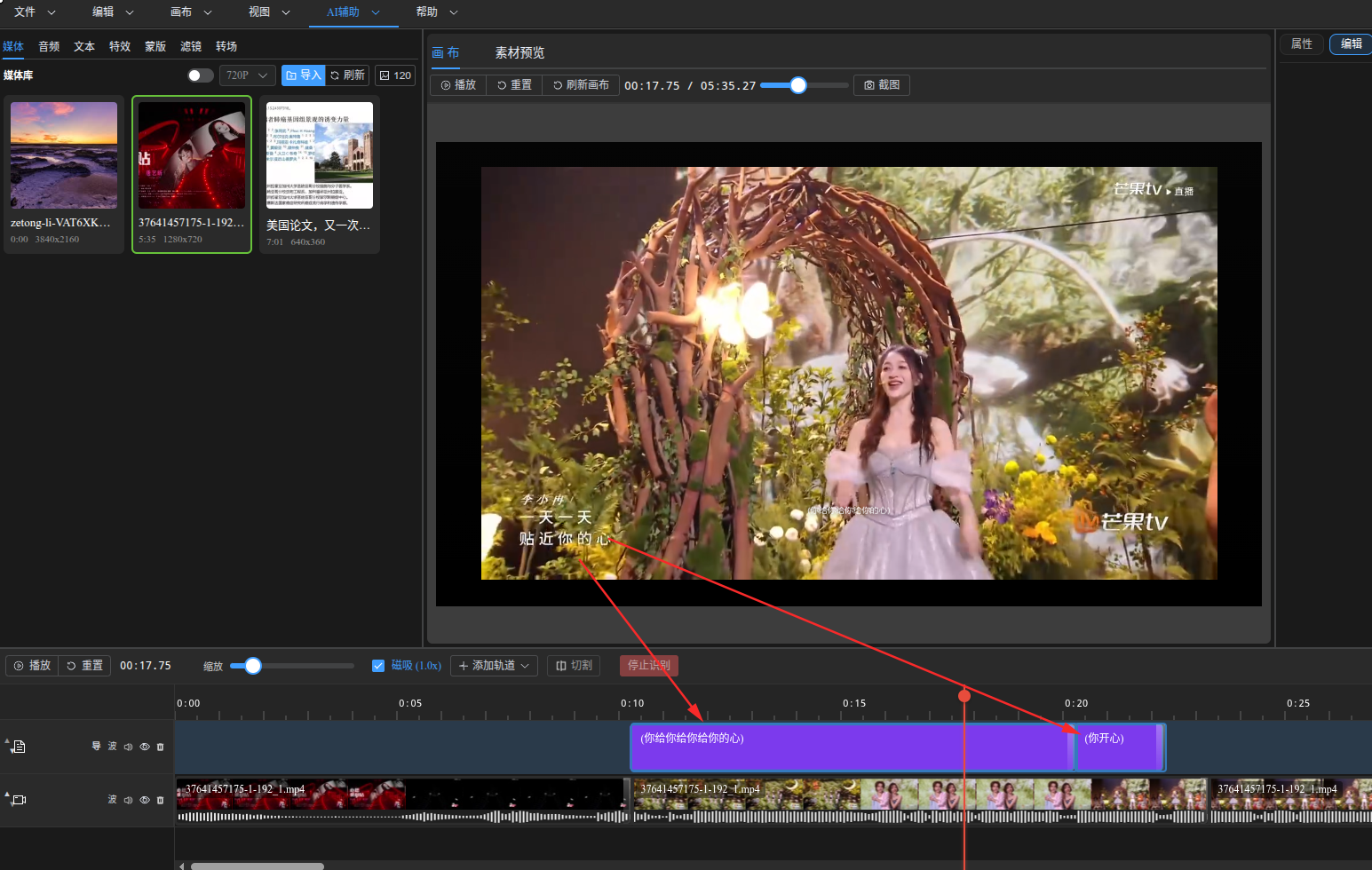This screenshot has height=870, width=1372.
Task: Click the 刷新 media refresh button
Action: [x=347, y=75]
